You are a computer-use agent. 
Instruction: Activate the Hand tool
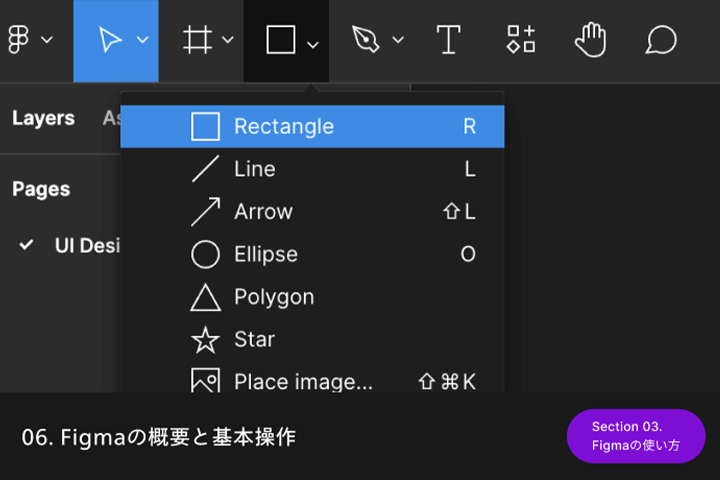pyautogui.click(x=591, y=40)
